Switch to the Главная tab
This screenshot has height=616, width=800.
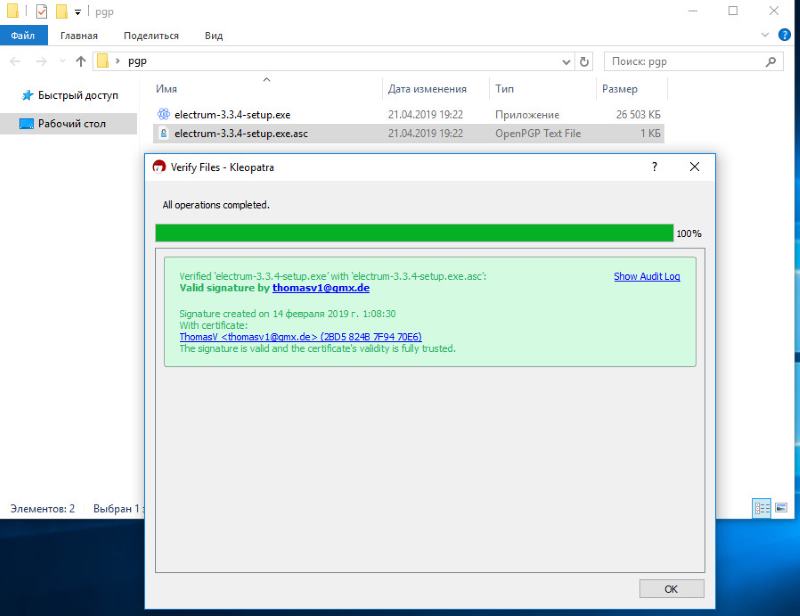click(79, 36)
